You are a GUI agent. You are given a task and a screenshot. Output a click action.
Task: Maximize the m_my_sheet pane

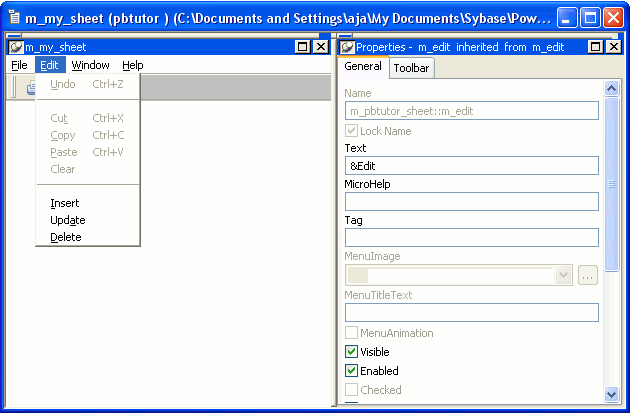click(302, 47)
